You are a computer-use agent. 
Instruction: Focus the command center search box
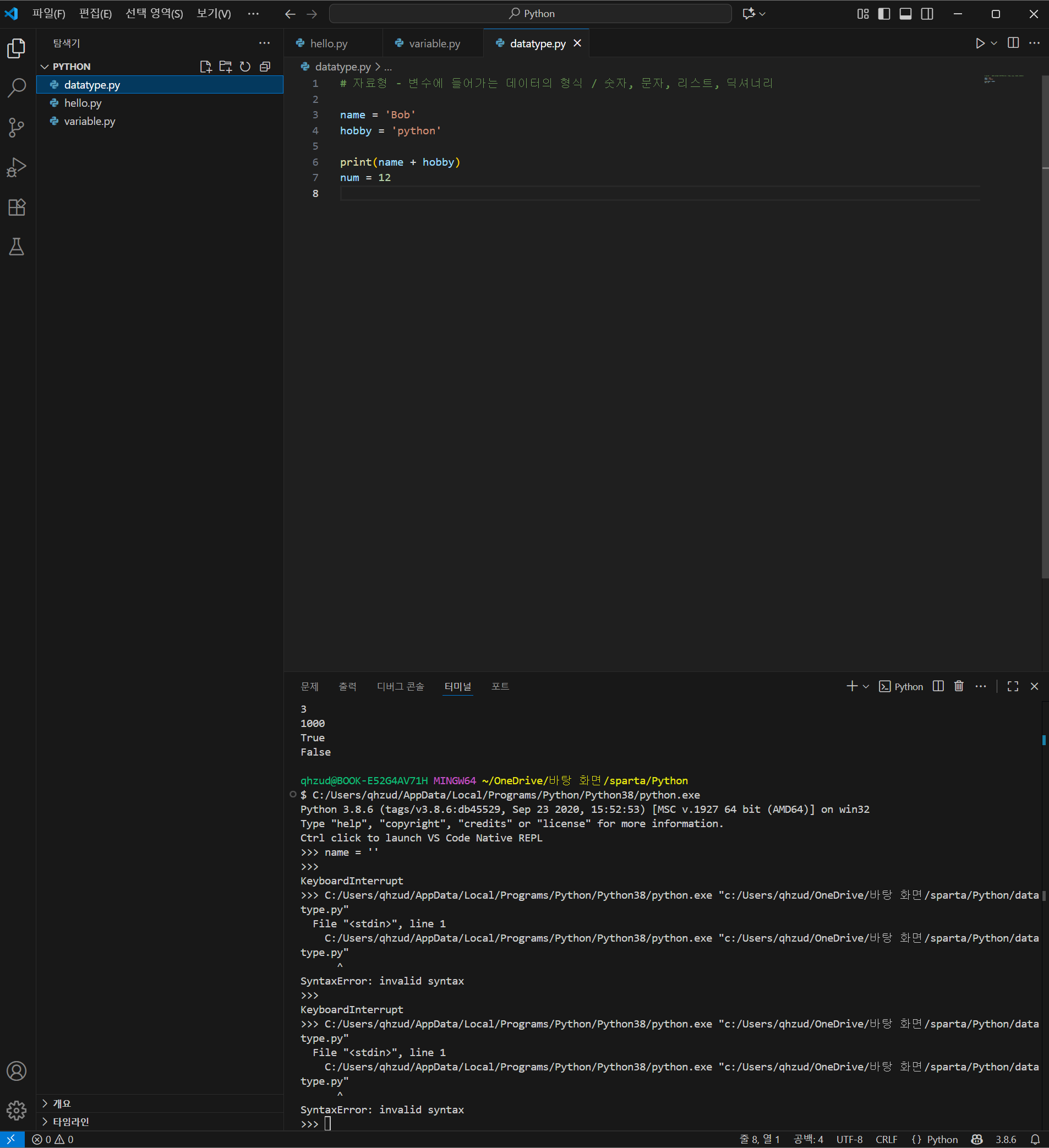(530, 14)
